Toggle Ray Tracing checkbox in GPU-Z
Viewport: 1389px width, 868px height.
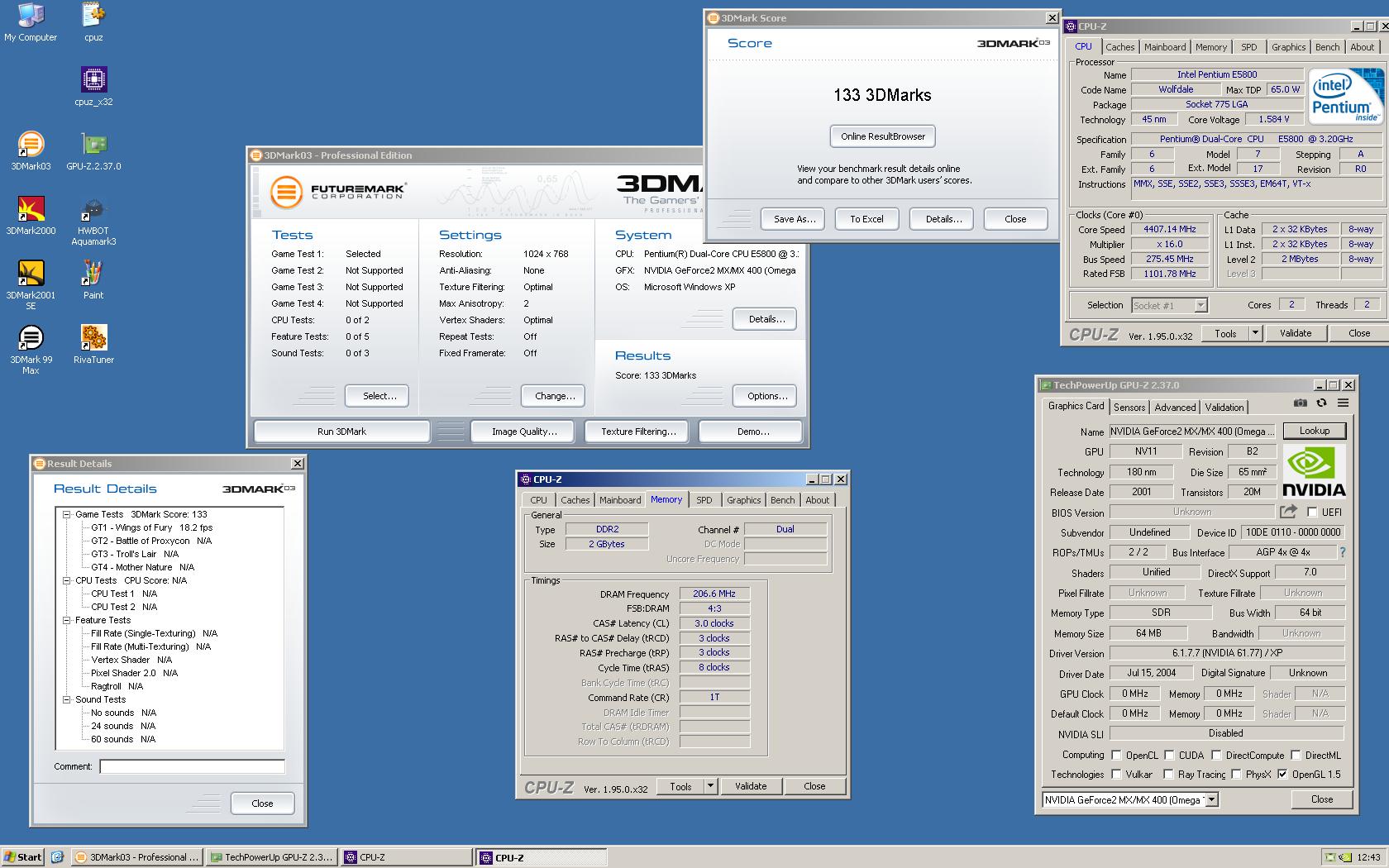pos(1167,774)
